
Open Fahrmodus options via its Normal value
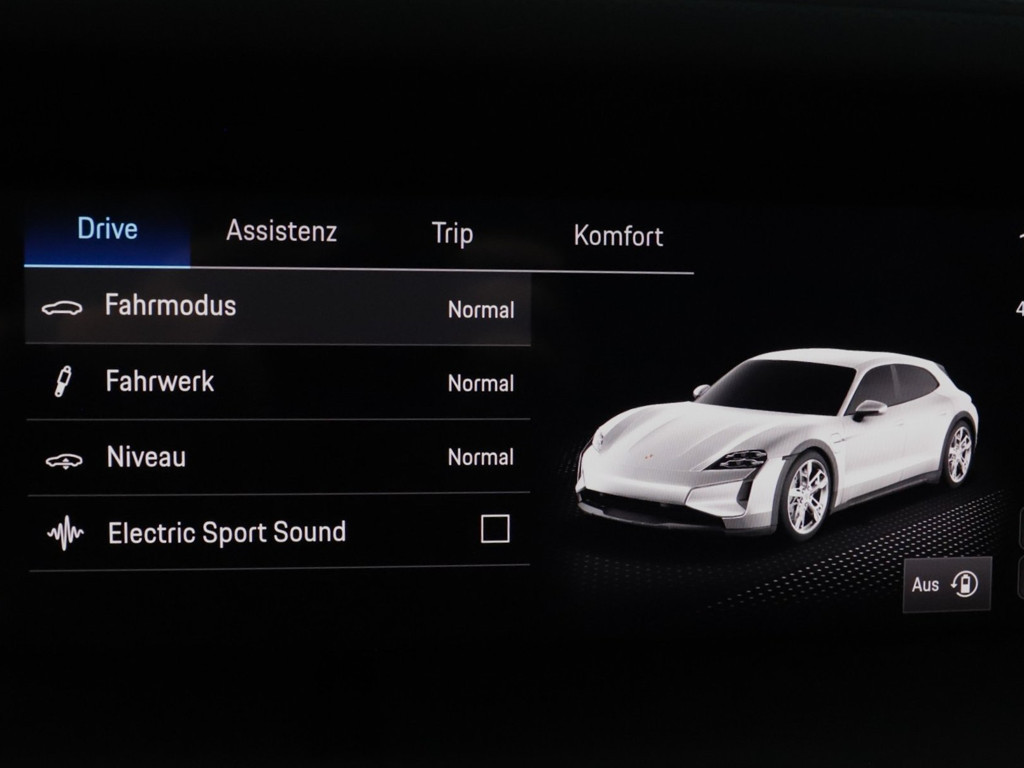(480, 310)
